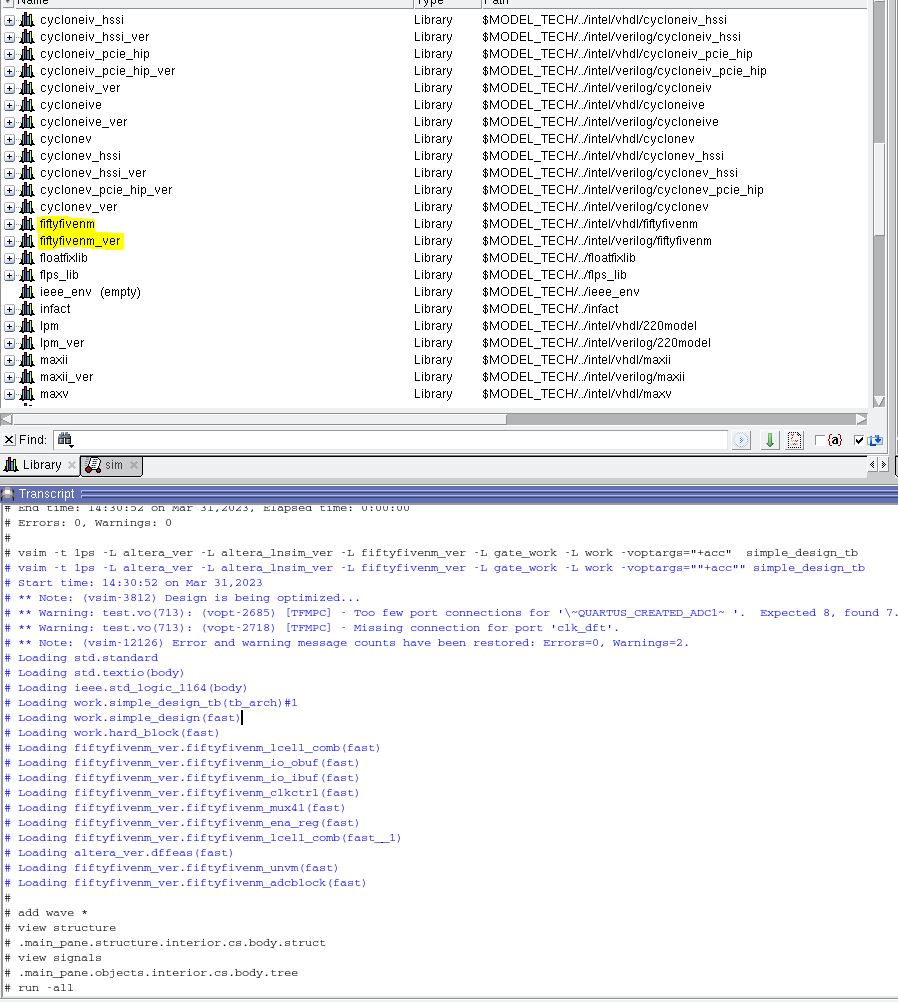Open the binoculars search options dropdown

coord(65,440)
